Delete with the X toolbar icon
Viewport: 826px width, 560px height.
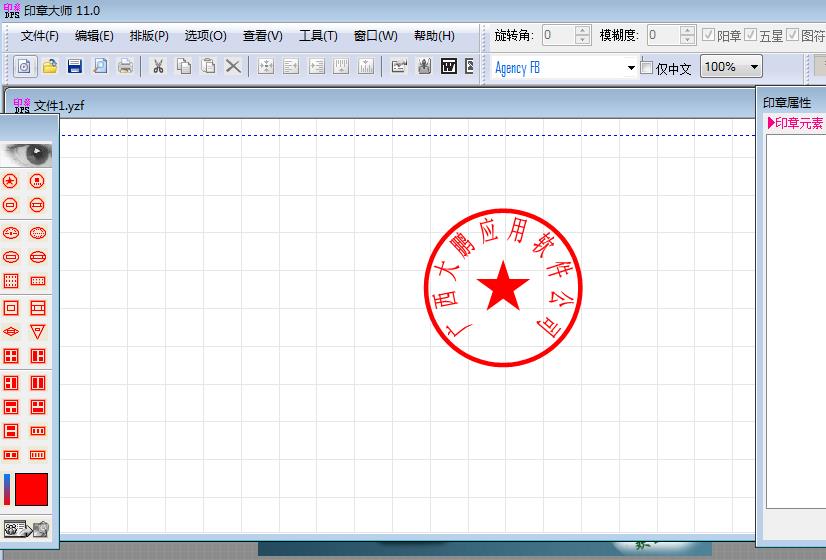point(233,67)
